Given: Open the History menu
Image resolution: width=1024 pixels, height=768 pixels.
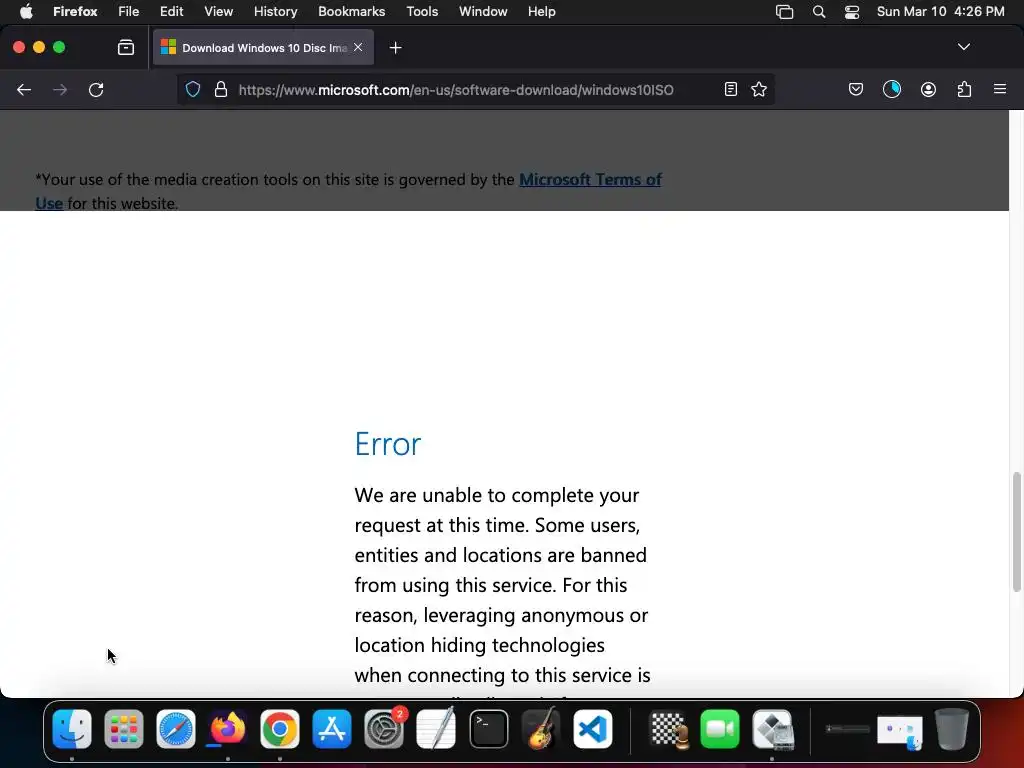Looking at the screenshot, I should (x=276, y=12).
